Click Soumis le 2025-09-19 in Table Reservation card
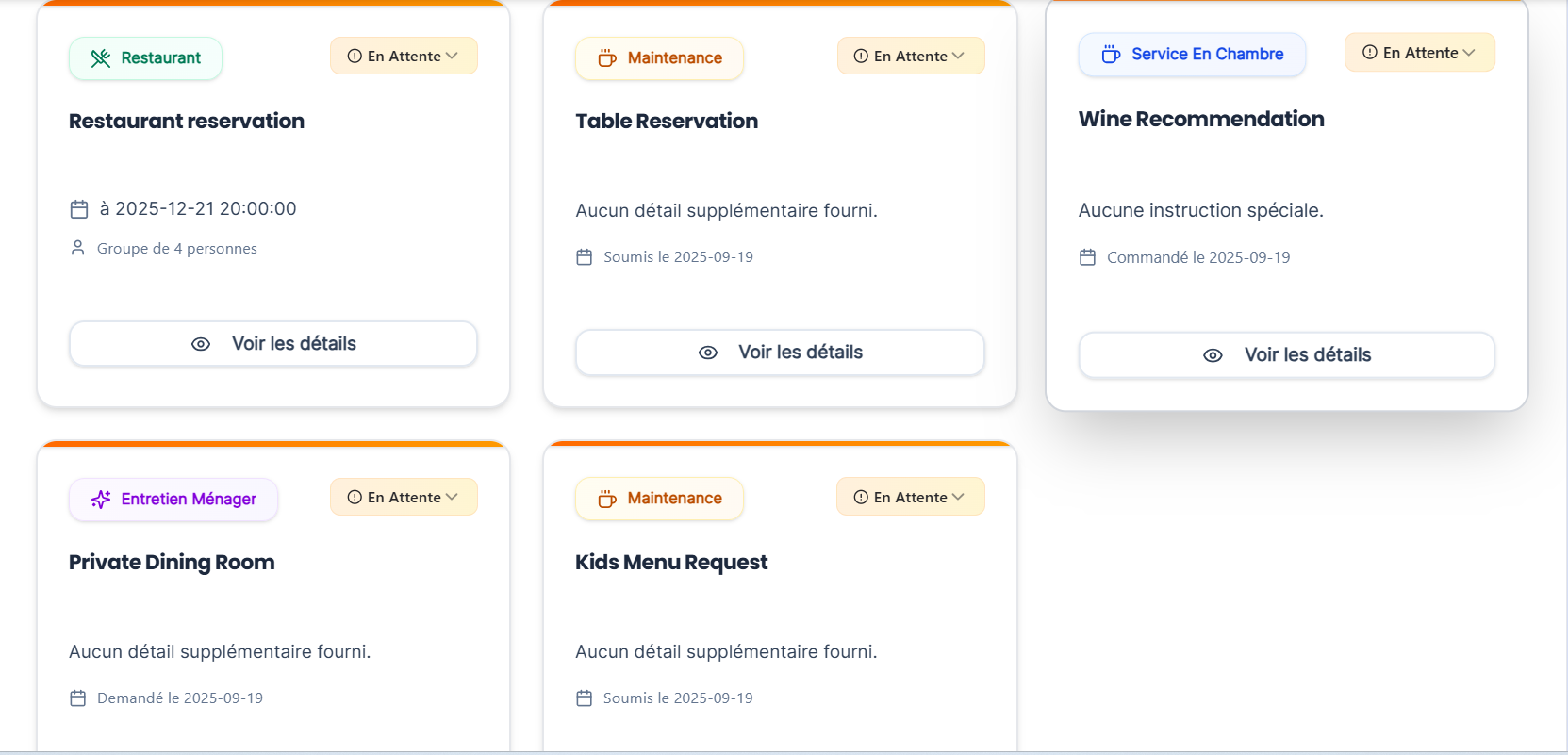The image size is (1568, 755). [679, 257]
